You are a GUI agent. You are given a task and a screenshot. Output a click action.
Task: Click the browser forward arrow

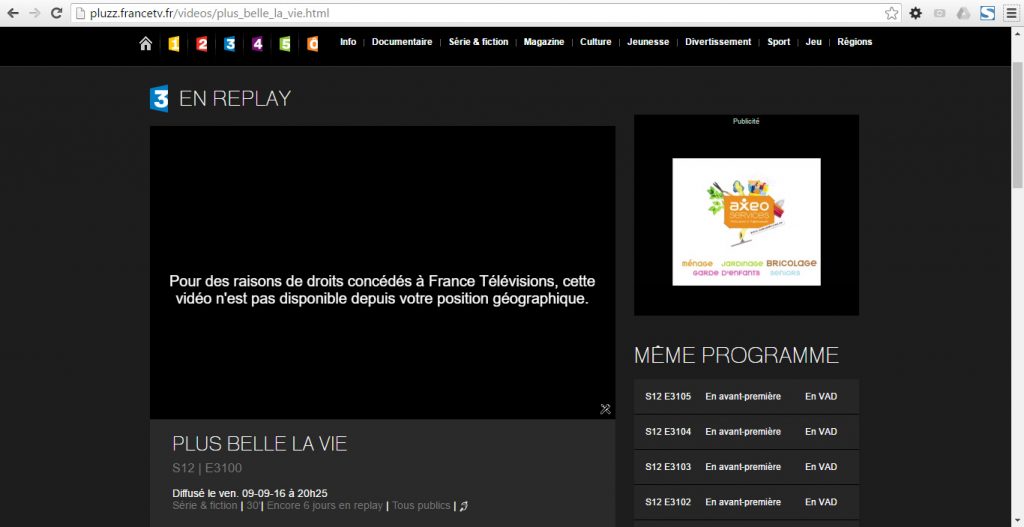point(35,13)
